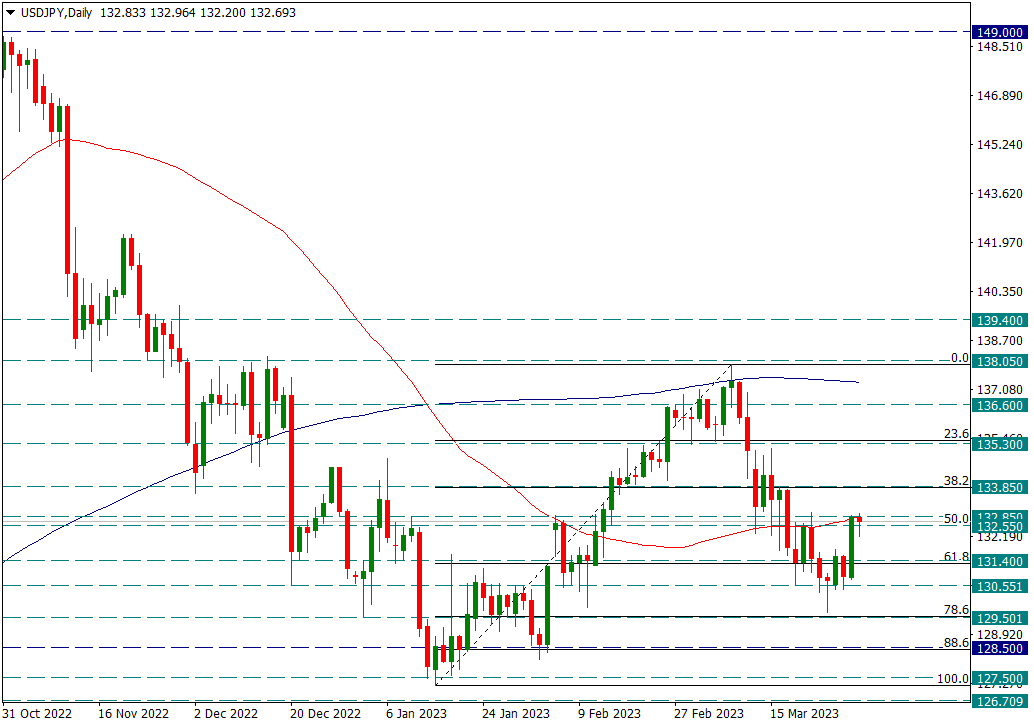Click the USDJPY,Daily chart title
This screenshot has width=1034, height=726.
[x=57, y=13]
